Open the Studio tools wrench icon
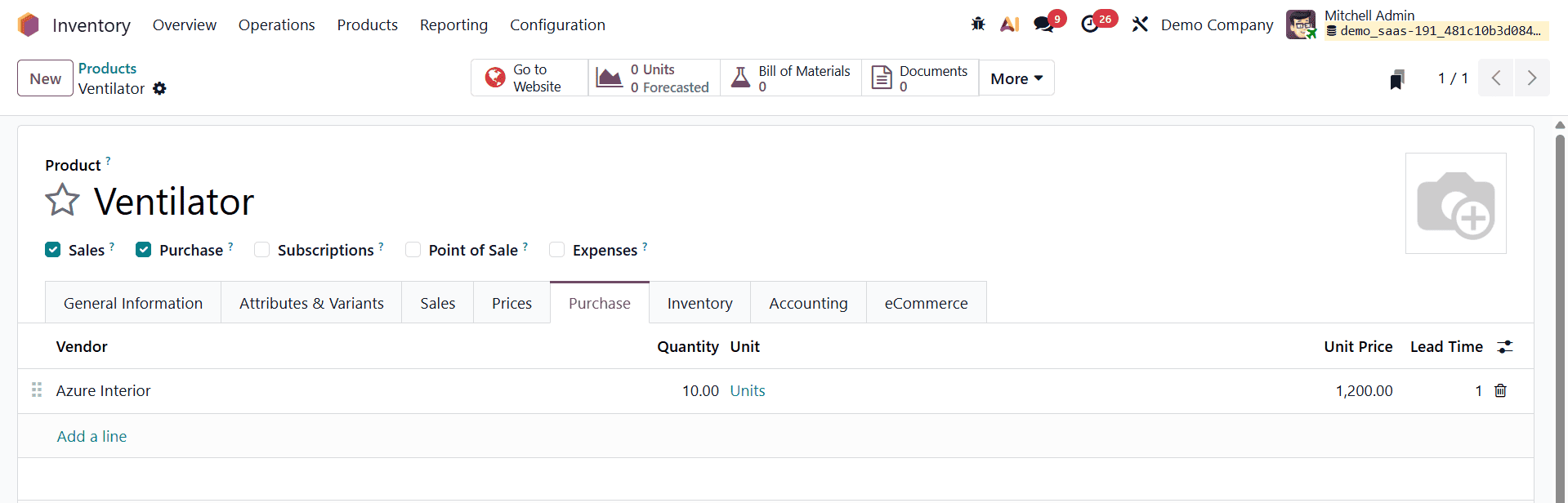The width and height of the screenshot is (1568, 503). (1140, 24)
